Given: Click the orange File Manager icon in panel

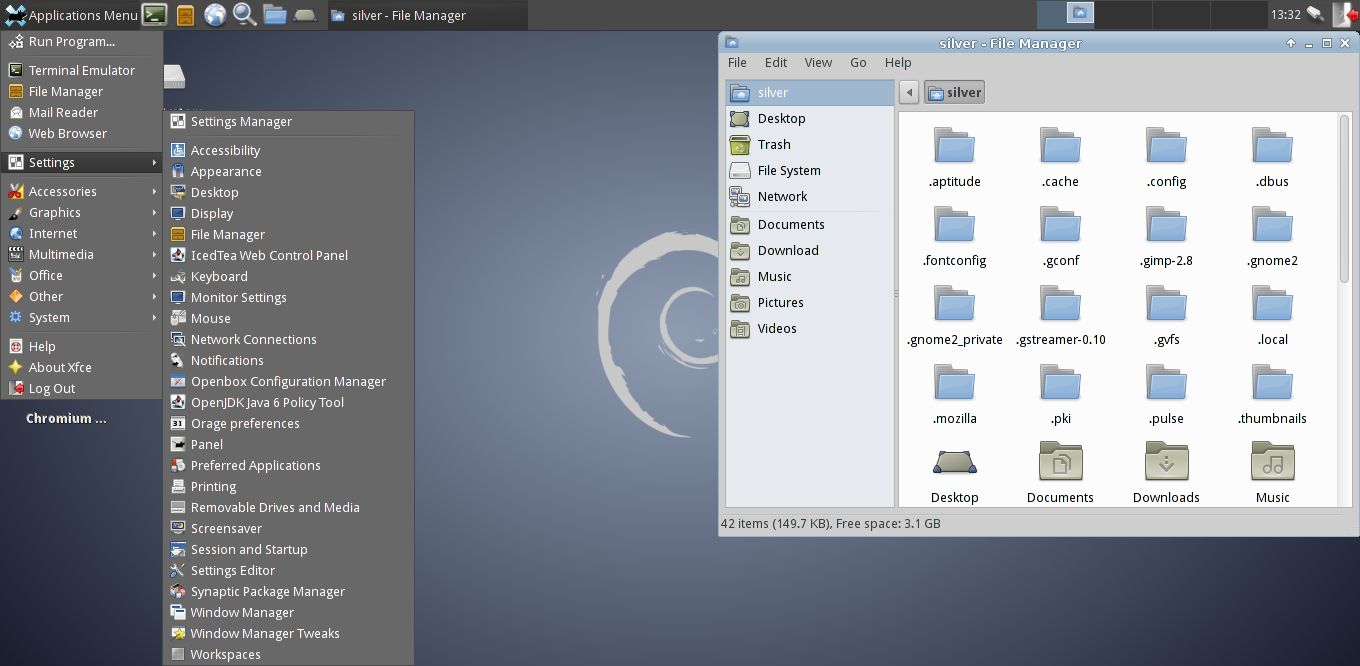Looking at the screenshot, I should (x=185, y=14).
